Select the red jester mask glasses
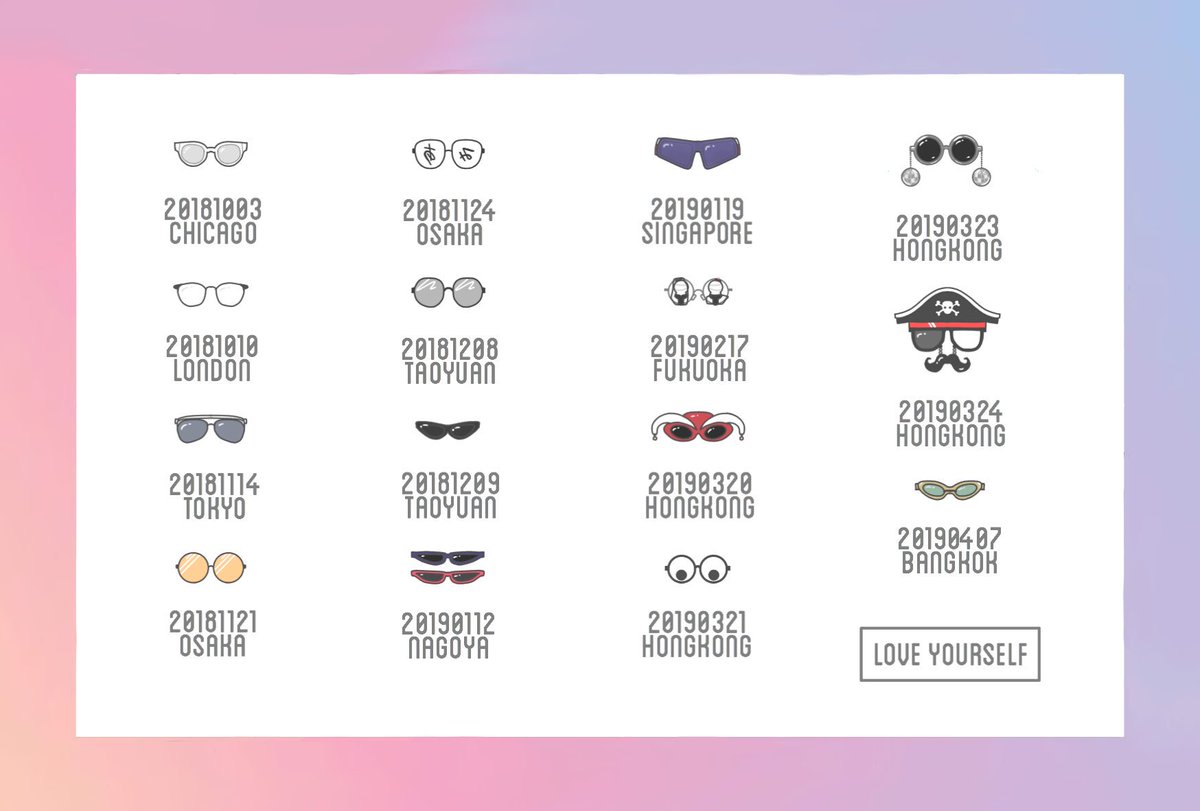The width and height of the screenshot is (1200, 811). point(699,428)
